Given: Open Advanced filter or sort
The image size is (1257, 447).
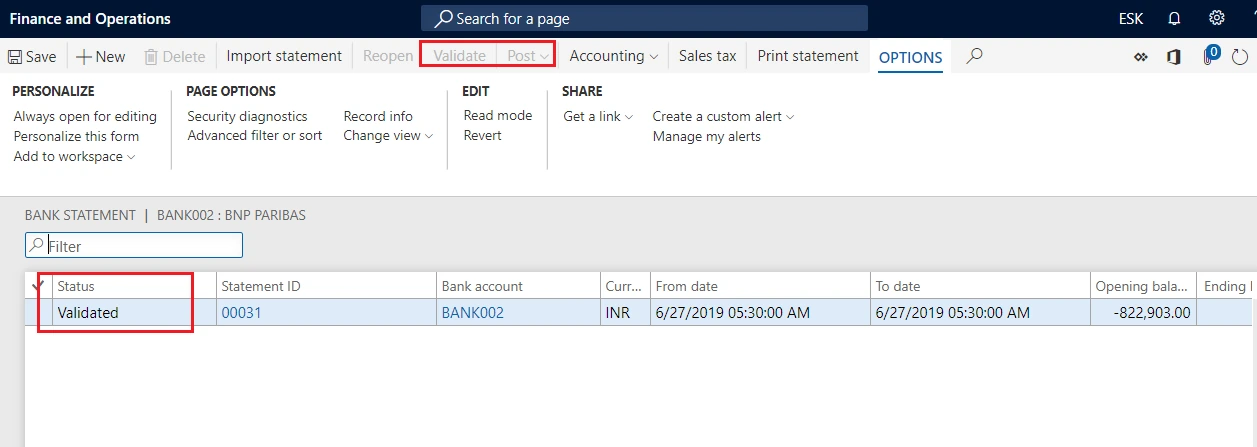Looking at the screenshot, I should coord(254,136).
